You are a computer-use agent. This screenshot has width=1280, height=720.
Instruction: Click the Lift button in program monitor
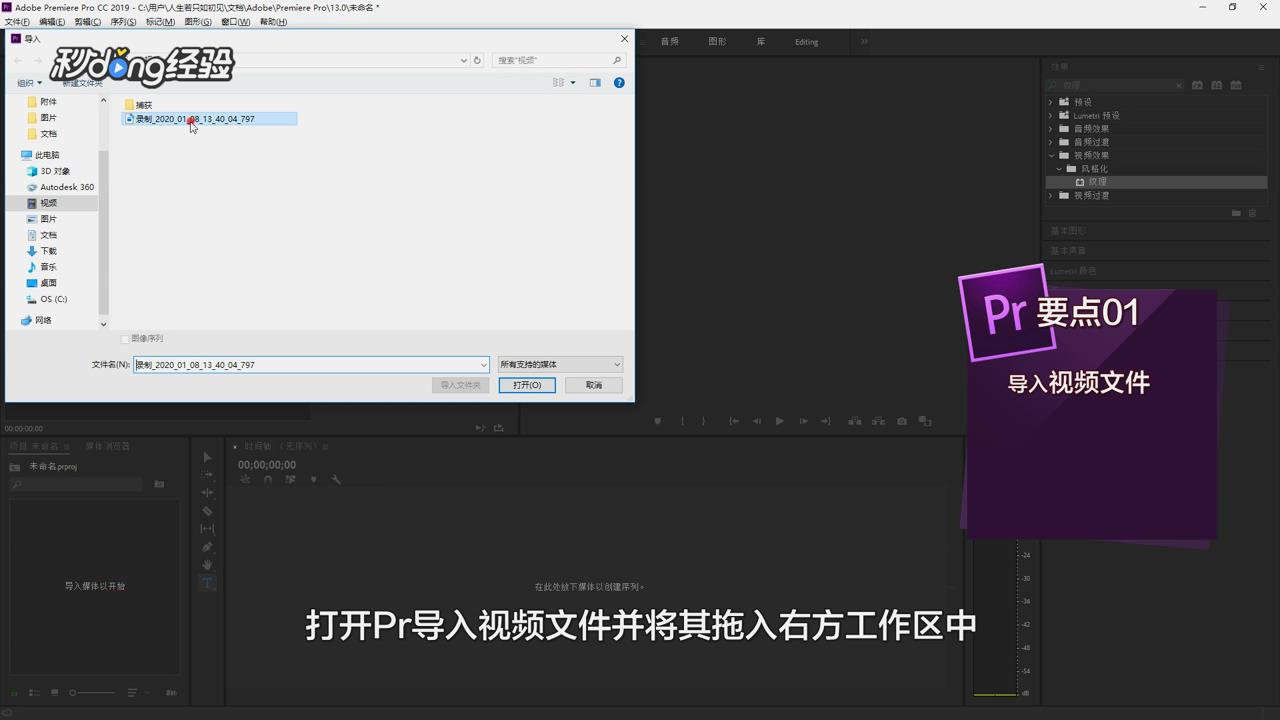point(855,421)
